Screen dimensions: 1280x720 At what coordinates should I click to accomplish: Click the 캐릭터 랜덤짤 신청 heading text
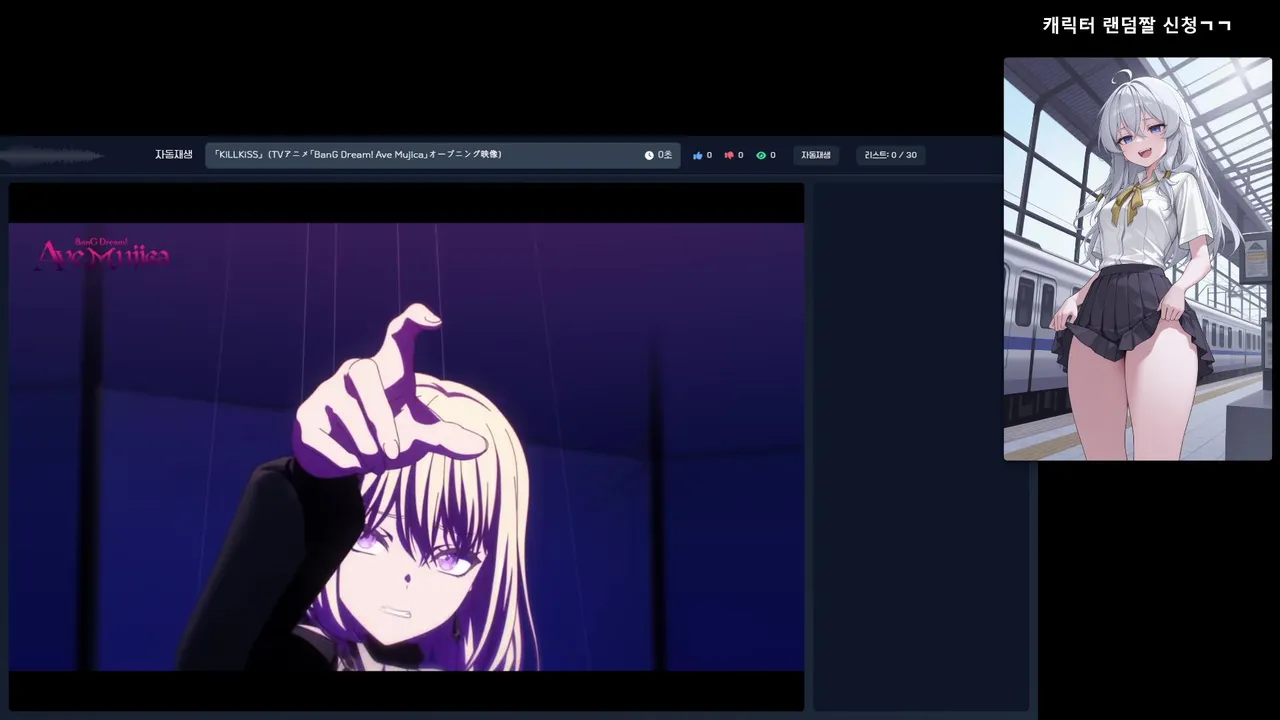click(1137, 25)
